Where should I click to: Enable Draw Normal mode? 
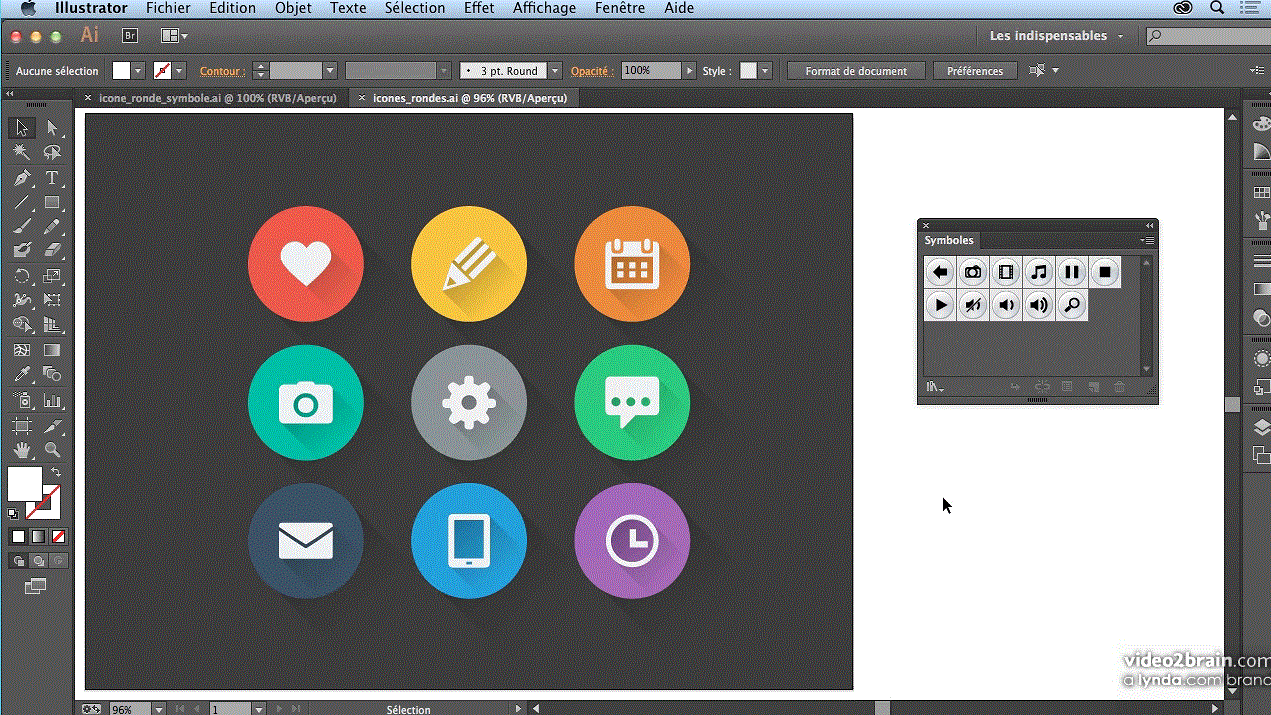[18, 561]
